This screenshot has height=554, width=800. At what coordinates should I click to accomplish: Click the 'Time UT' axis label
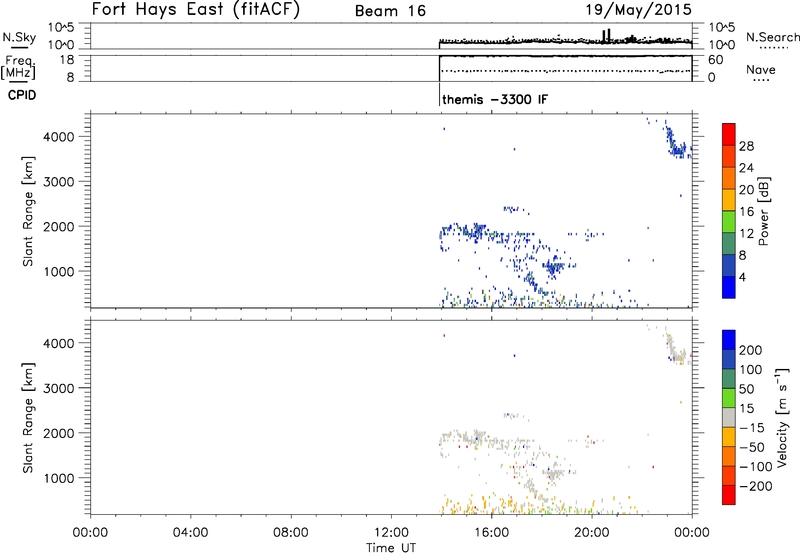(391, 548)
